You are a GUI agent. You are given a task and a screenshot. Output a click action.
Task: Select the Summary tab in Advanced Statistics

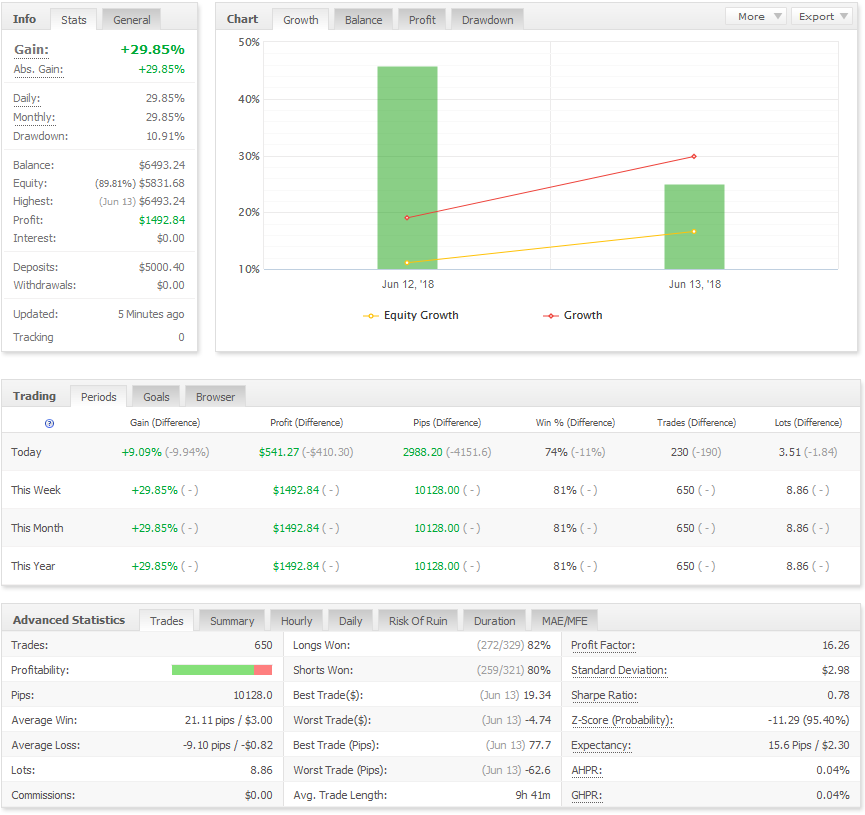232,621
